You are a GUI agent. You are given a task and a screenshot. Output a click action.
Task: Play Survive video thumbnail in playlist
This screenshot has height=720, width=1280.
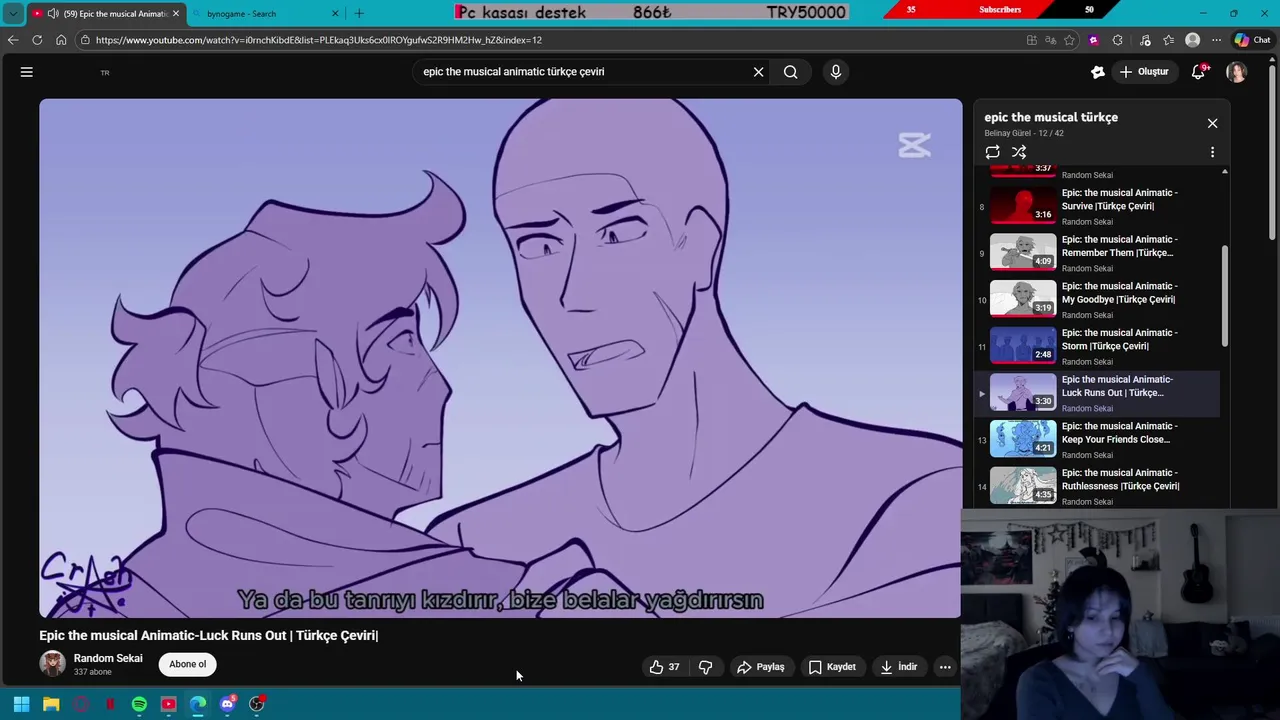(x=1023, y=206)
